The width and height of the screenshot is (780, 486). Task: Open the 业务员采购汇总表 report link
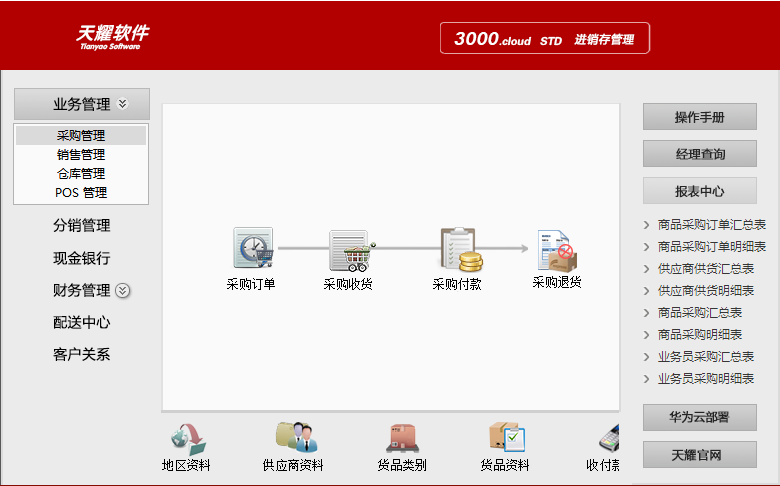pos(706,357)
